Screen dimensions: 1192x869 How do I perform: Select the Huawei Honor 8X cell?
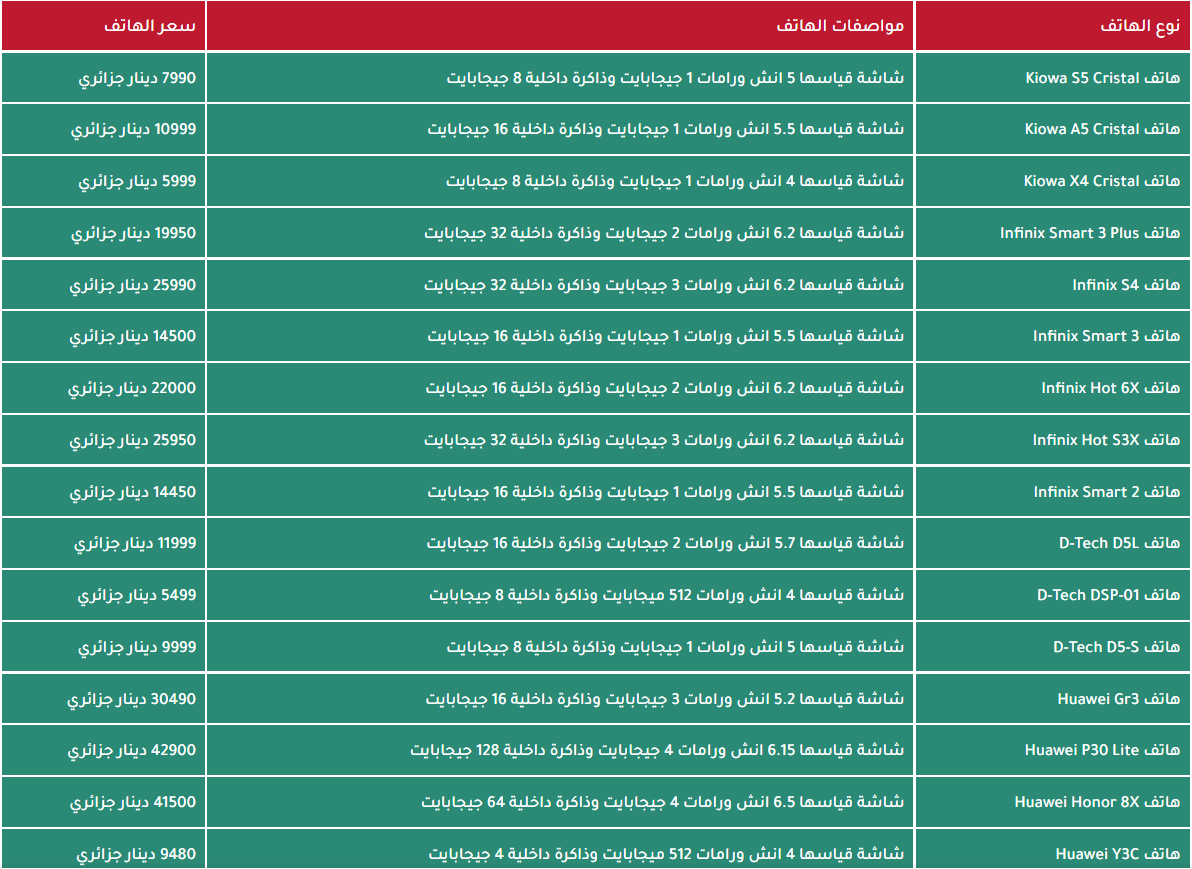tap(1053, 801)
